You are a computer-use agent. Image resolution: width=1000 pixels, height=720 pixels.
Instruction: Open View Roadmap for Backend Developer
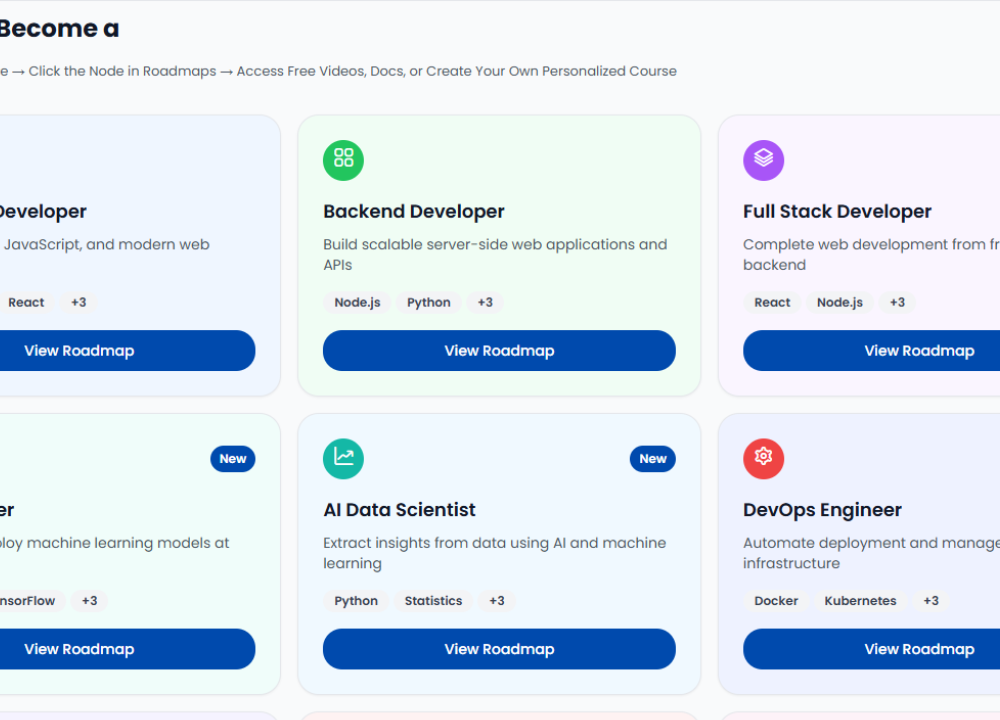click(x=499, y=351)
